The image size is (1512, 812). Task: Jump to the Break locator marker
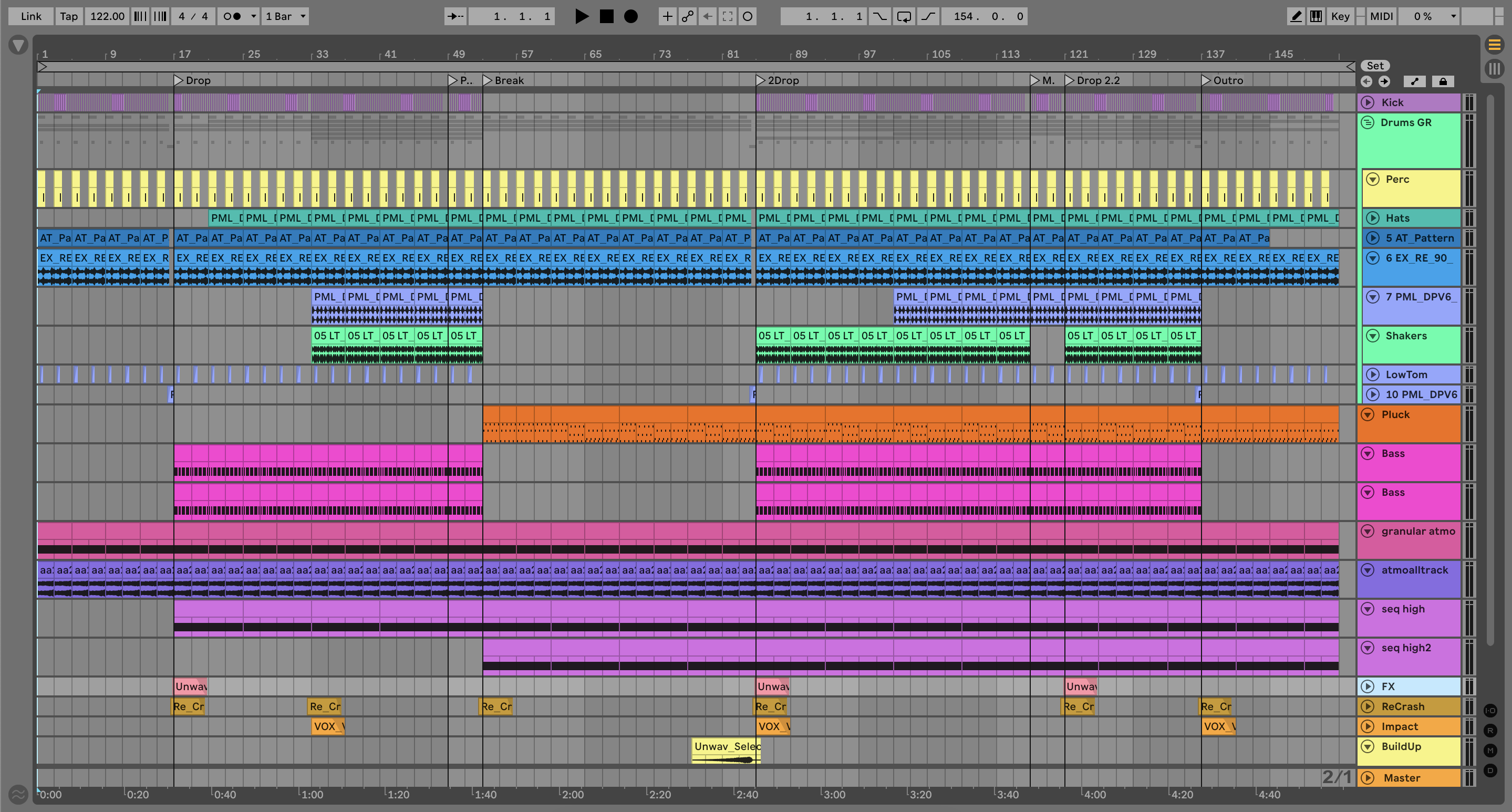pos(488,80)
